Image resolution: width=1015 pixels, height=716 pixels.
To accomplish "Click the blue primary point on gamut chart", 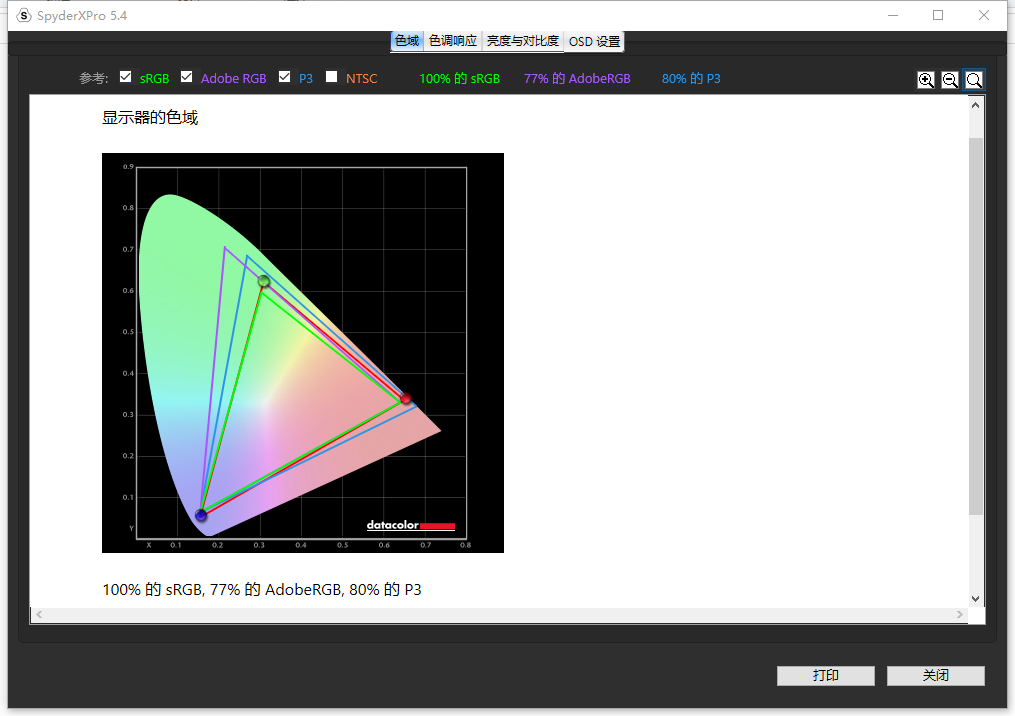I will (201, 515).
